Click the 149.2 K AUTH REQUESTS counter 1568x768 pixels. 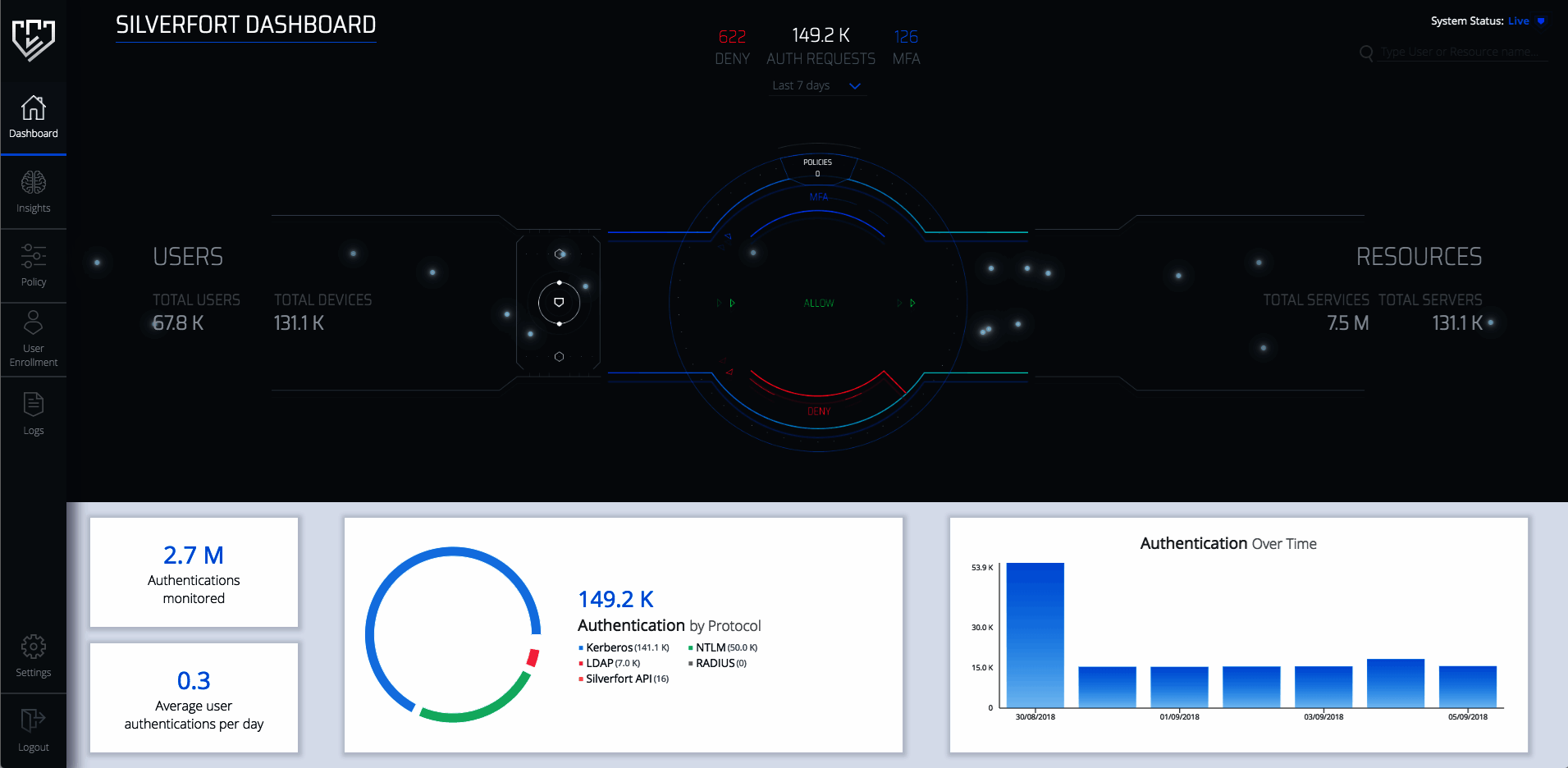tap(821, 47)
